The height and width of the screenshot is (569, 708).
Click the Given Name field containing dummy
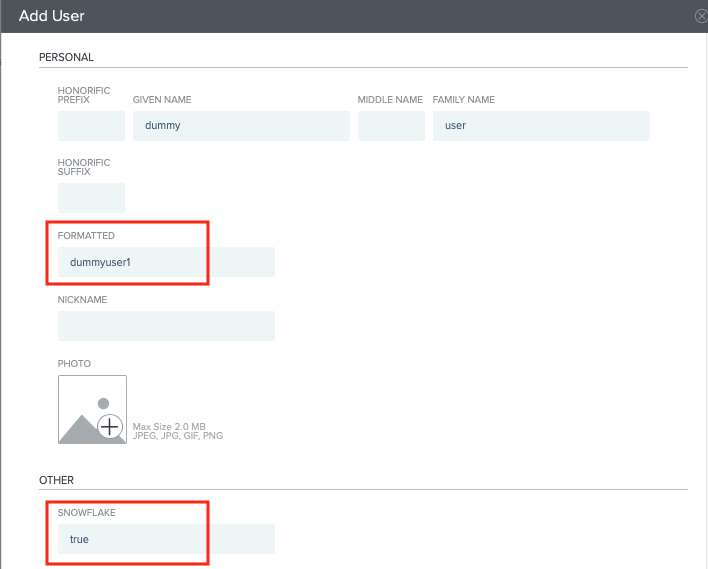pos(241,126)
